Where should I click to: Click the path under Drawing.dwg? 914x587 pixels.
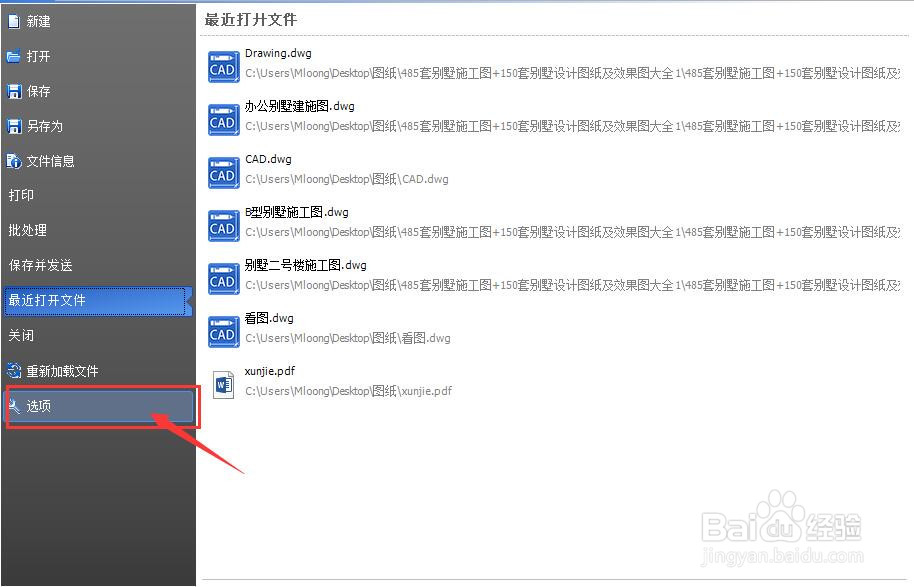pos(572,73)
